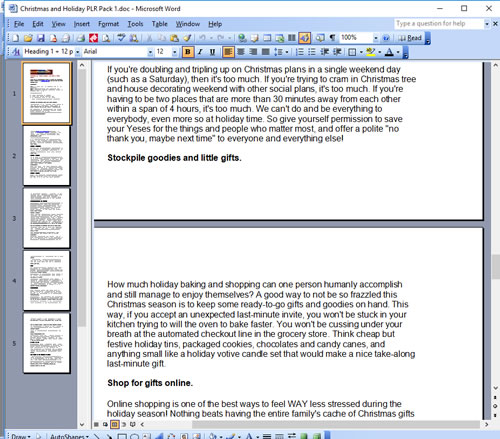Open the Edit menu
The width and height of the screenshot is (500, 439).
click(38, 24)
